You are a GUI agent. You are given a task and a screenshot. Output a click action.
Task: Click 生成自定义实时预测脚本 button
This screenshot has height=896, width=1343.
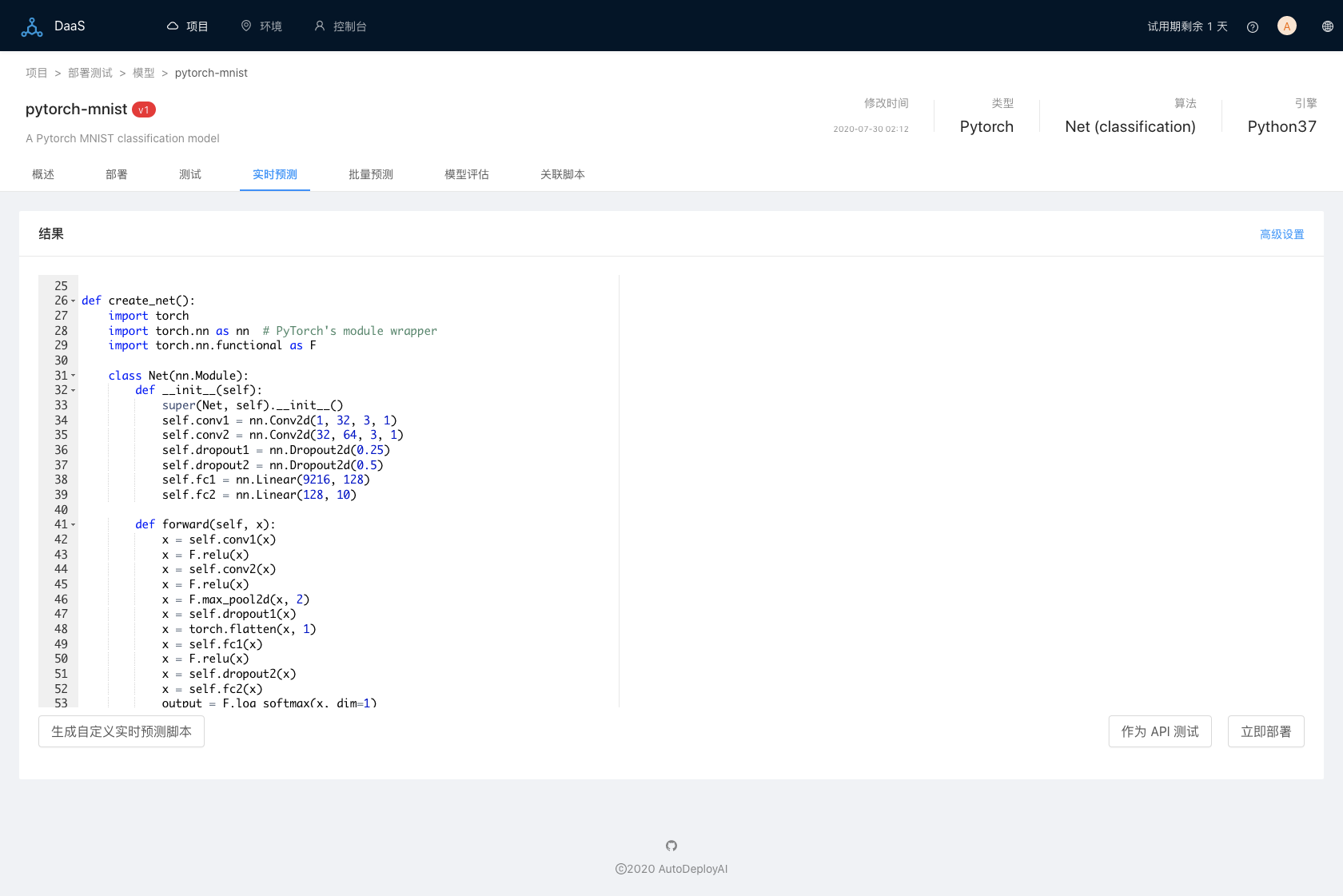click(x=122, y=731)
